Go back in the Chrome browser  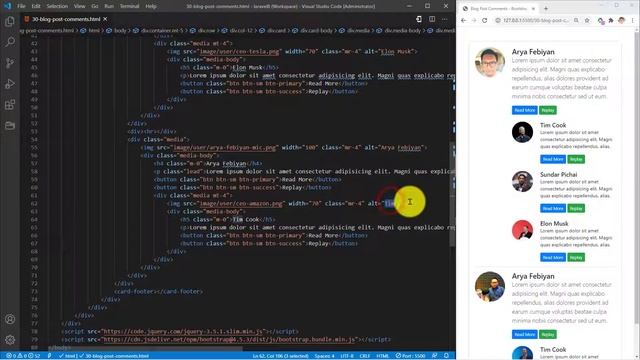click(x=463, y=20)
